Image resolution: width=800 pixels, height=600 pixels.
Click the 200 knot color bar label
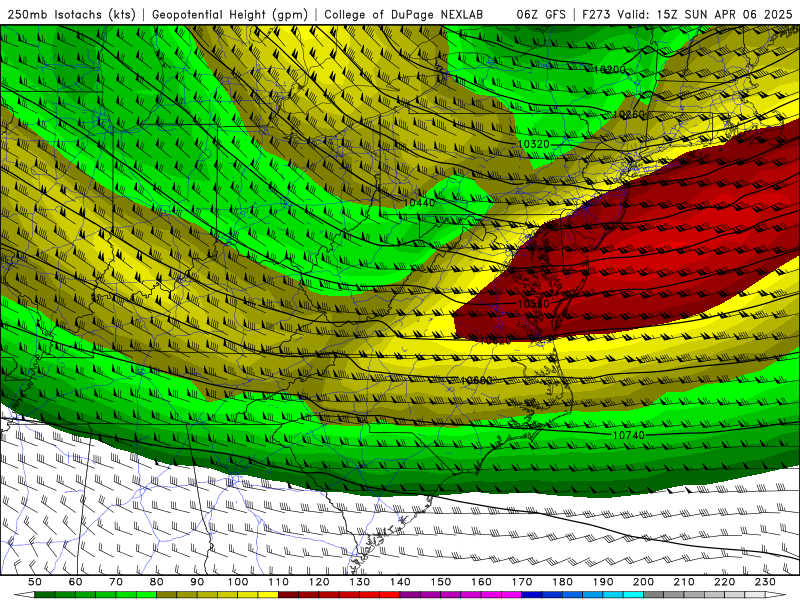[643, 582]
